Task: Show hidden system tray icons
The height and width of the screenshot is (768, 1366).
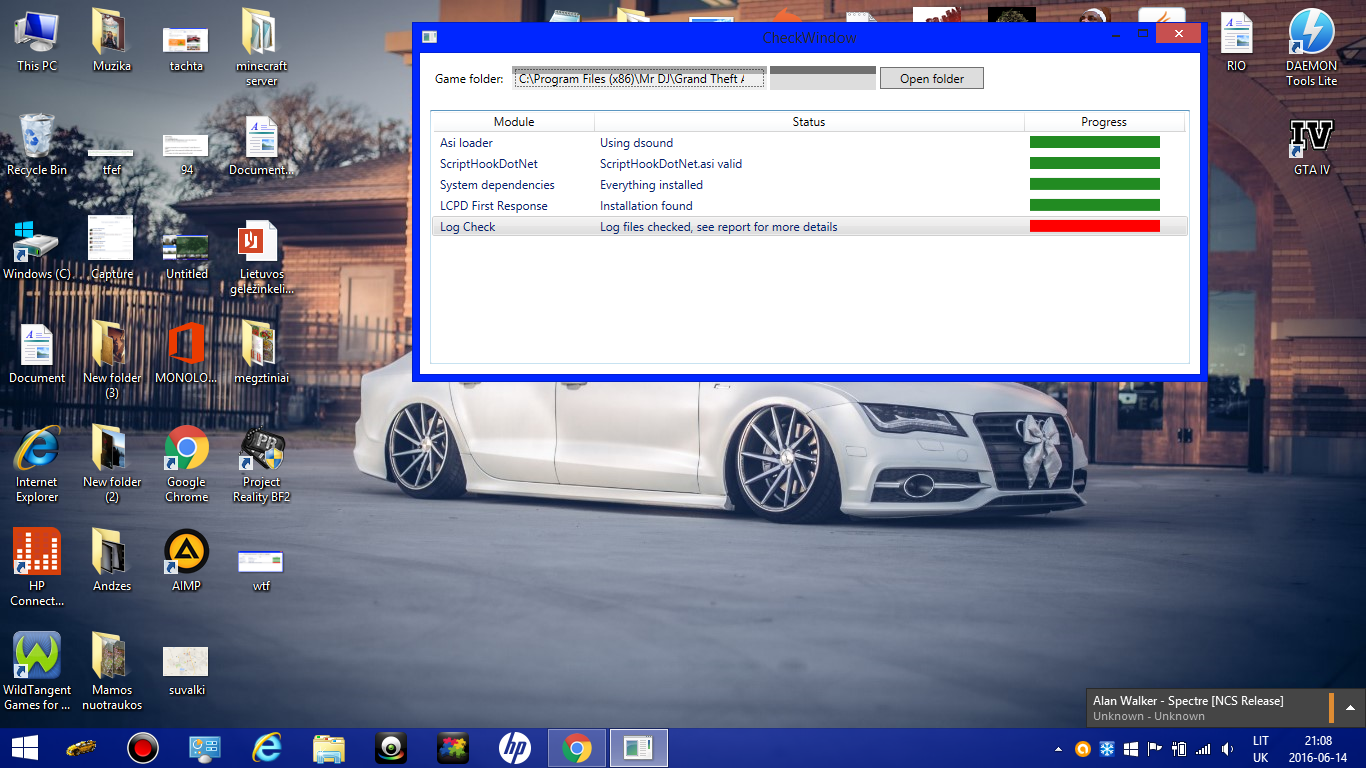Action: (x=1058, y=749)
